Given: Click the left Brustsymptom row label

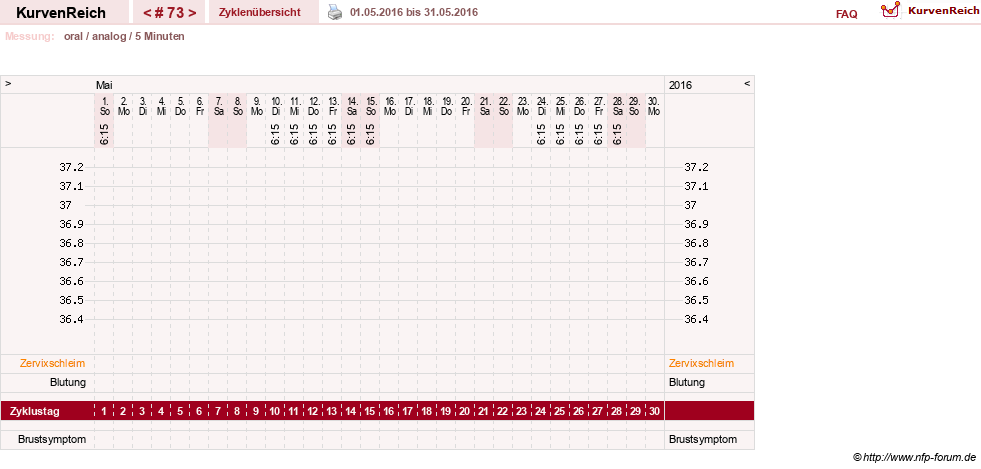Looking at the screenshot, I should [52, 440].
